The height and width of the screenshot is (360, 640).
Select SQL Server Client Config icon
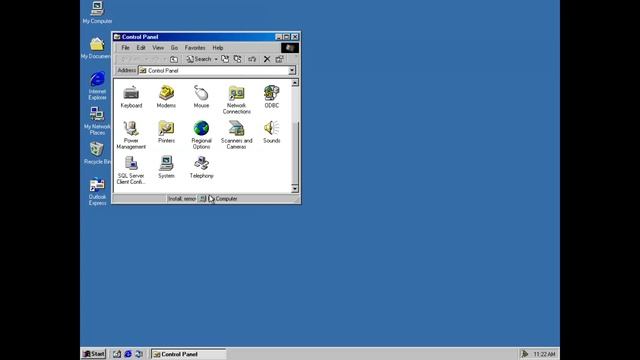(131, 170)
